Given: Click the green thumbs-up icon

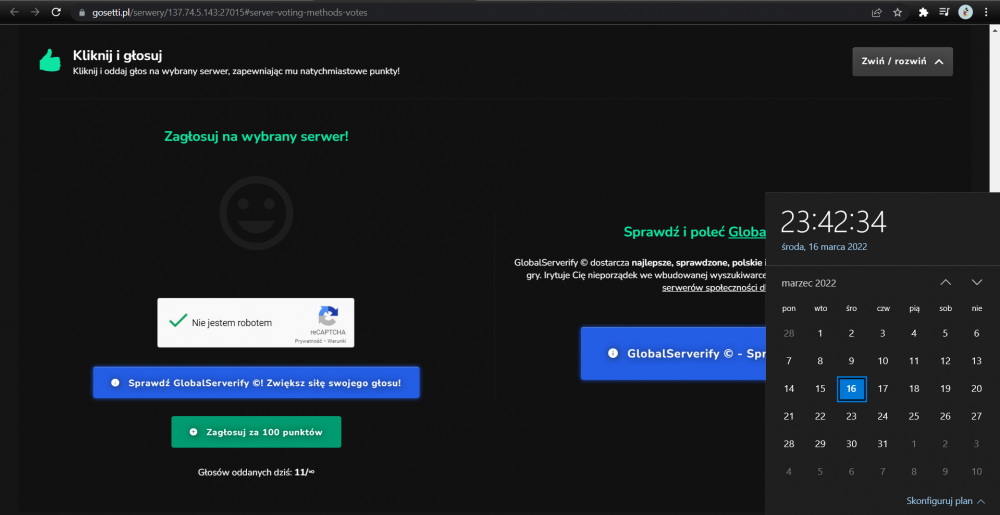Looking at the screenshot, I should click(50, 61).
